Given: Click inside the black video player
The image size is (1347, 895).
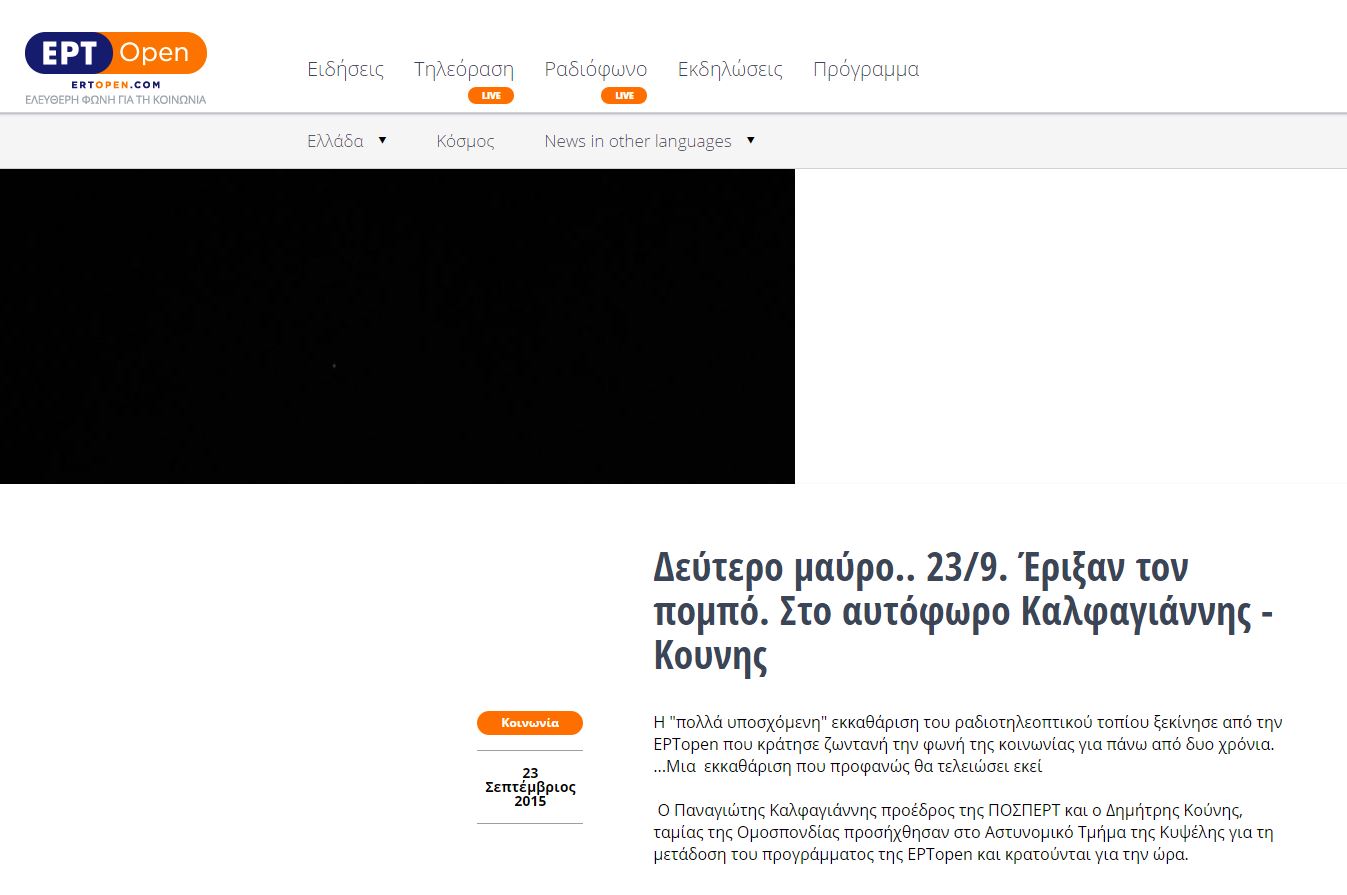Looking at the screenshot, I should [397, 326].
